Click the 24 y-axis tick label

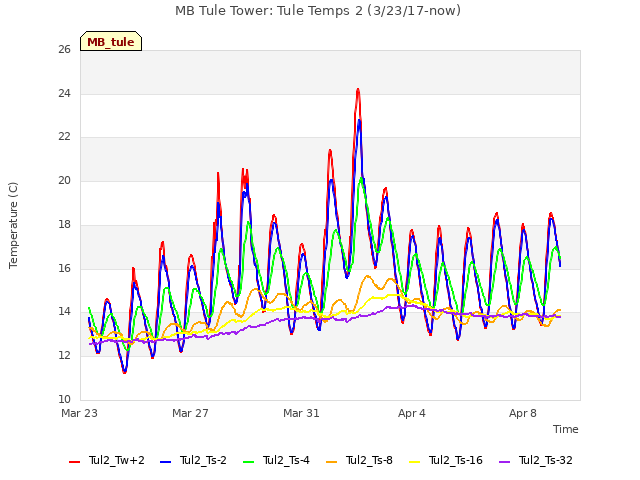[64, 93]
